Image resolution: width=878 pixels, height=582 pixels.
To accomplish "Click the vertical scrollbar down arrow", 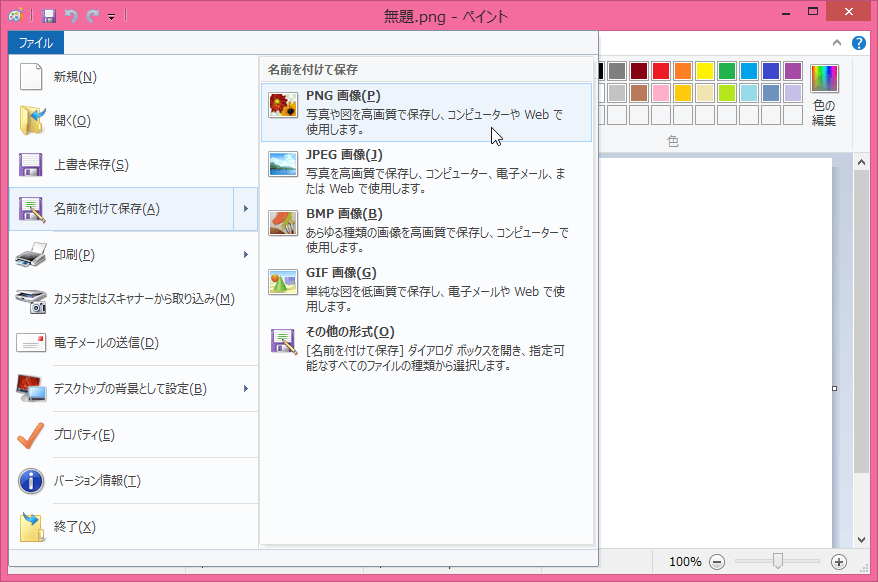I will tap(861, 540).
